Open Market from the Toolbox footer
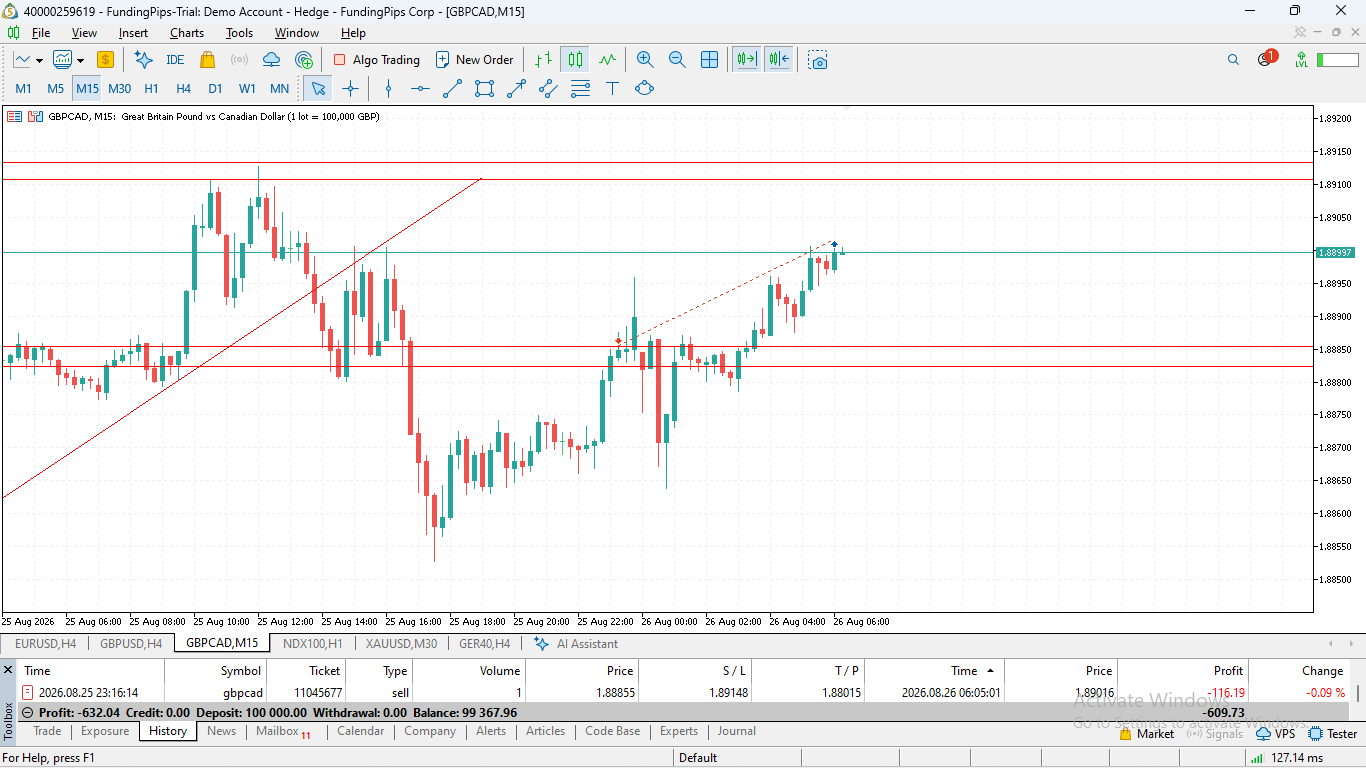This screenshot has width=1366, height=768. pyautogui.click(x=1146, y=734)
